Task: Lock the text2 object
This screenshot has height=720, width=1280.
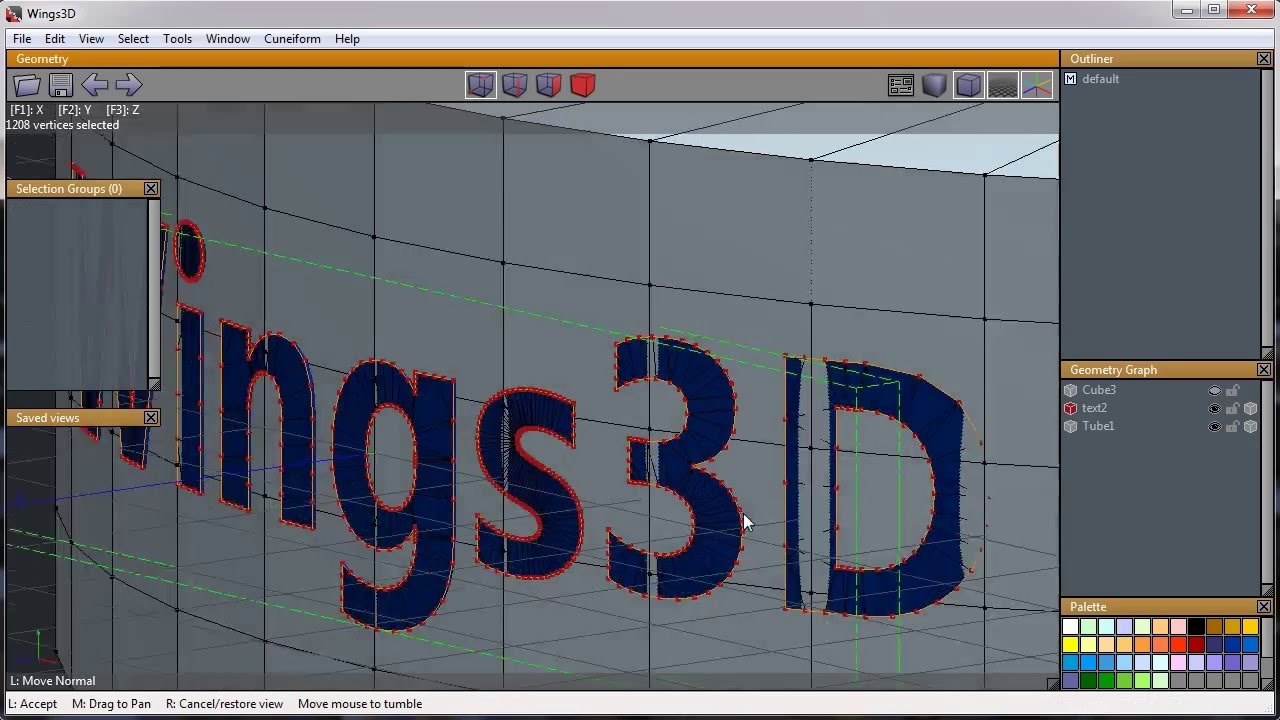Action: [1233, 408]
